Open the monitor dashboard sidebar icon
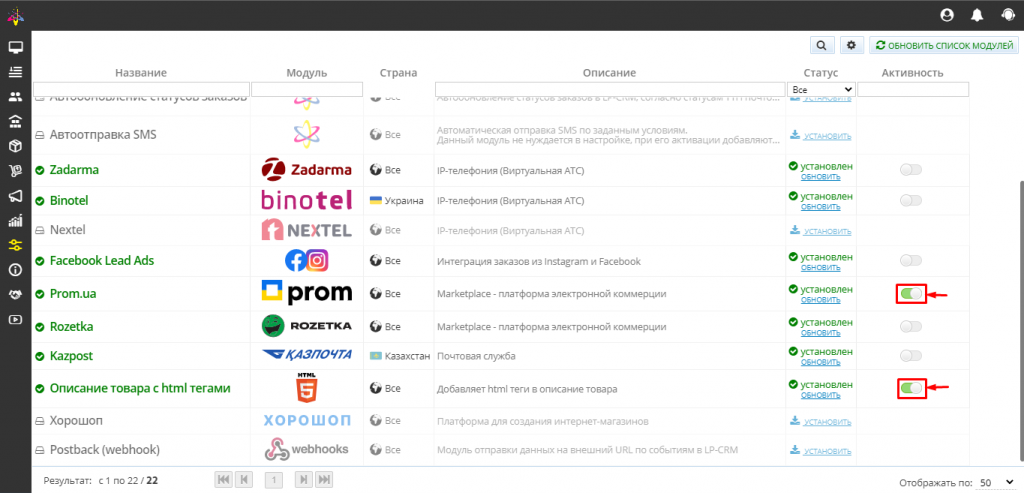 15,47
